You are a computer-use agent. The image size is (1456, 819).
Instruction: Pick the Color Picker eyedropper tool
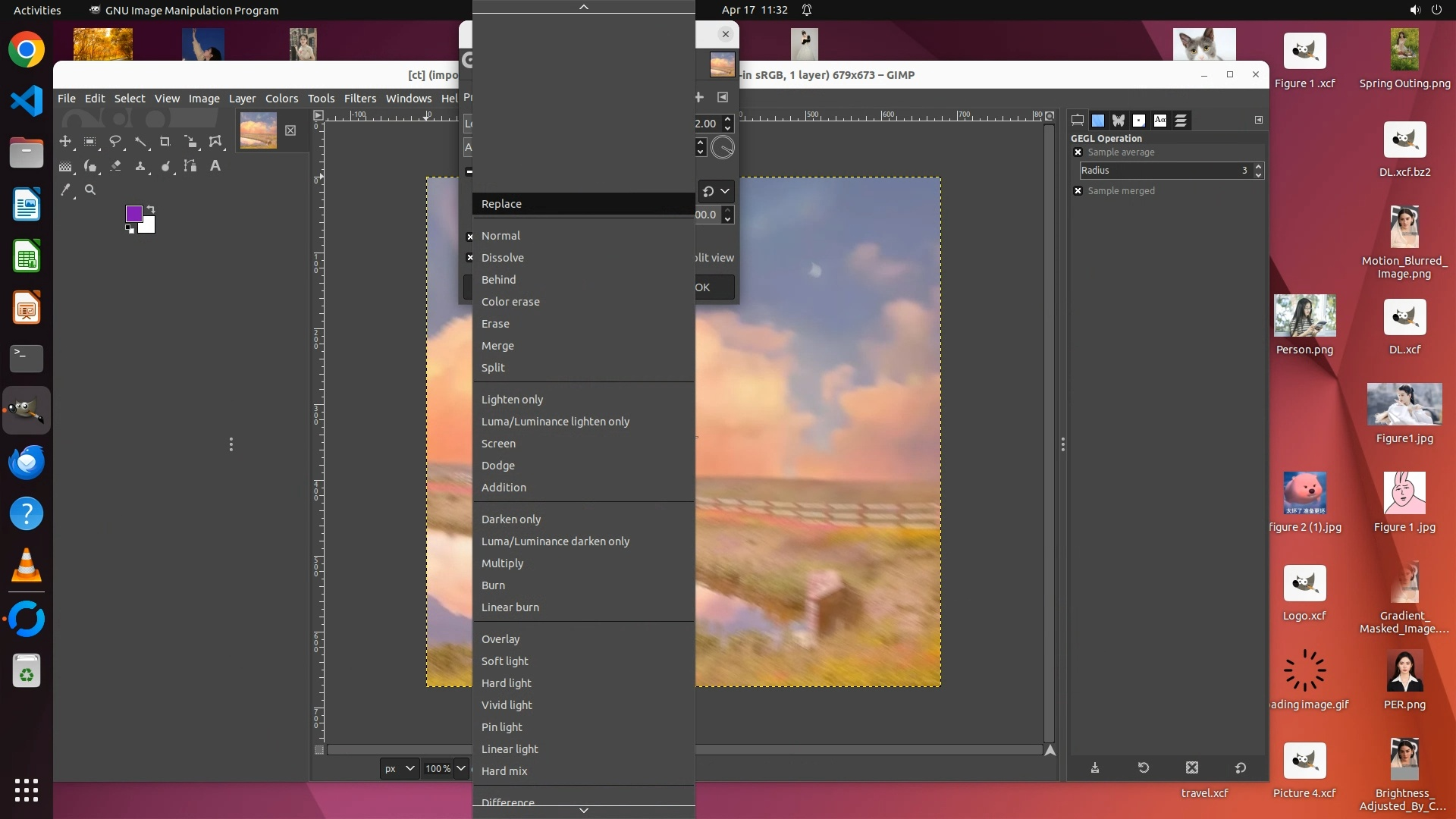[65, 190]
